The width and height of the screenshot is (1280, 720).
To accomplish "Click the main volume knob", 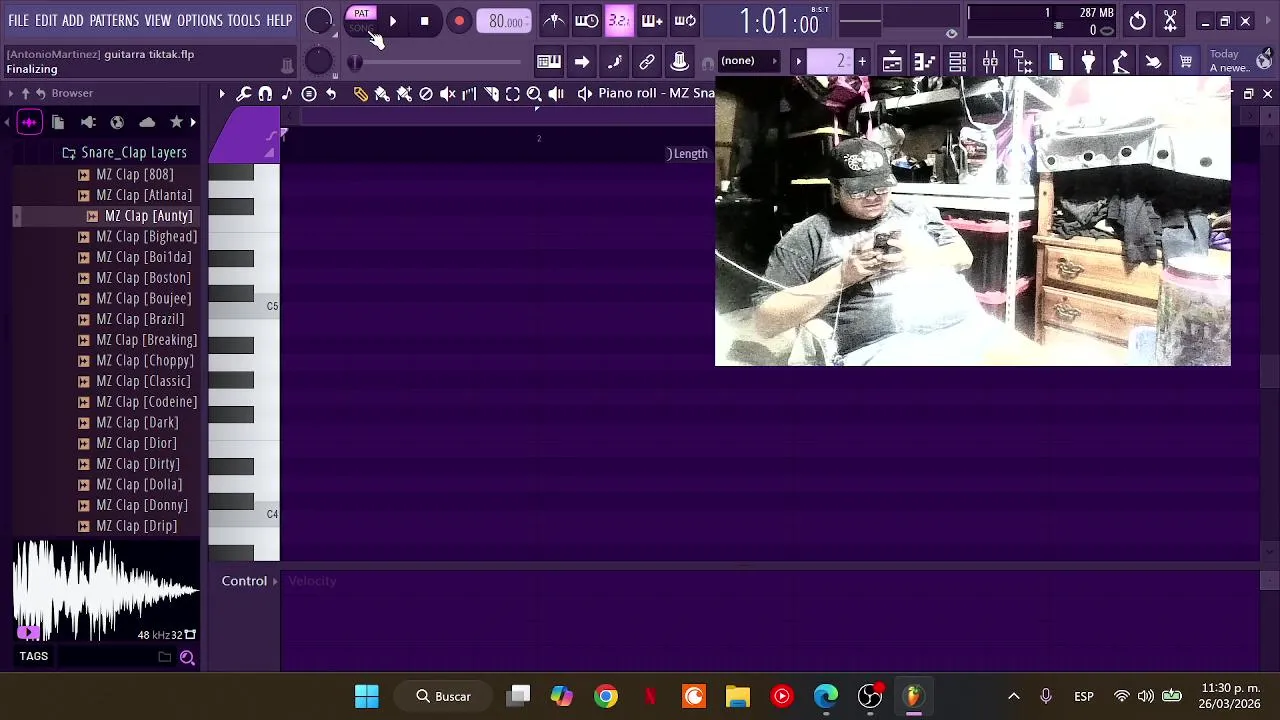I will 319,21.
